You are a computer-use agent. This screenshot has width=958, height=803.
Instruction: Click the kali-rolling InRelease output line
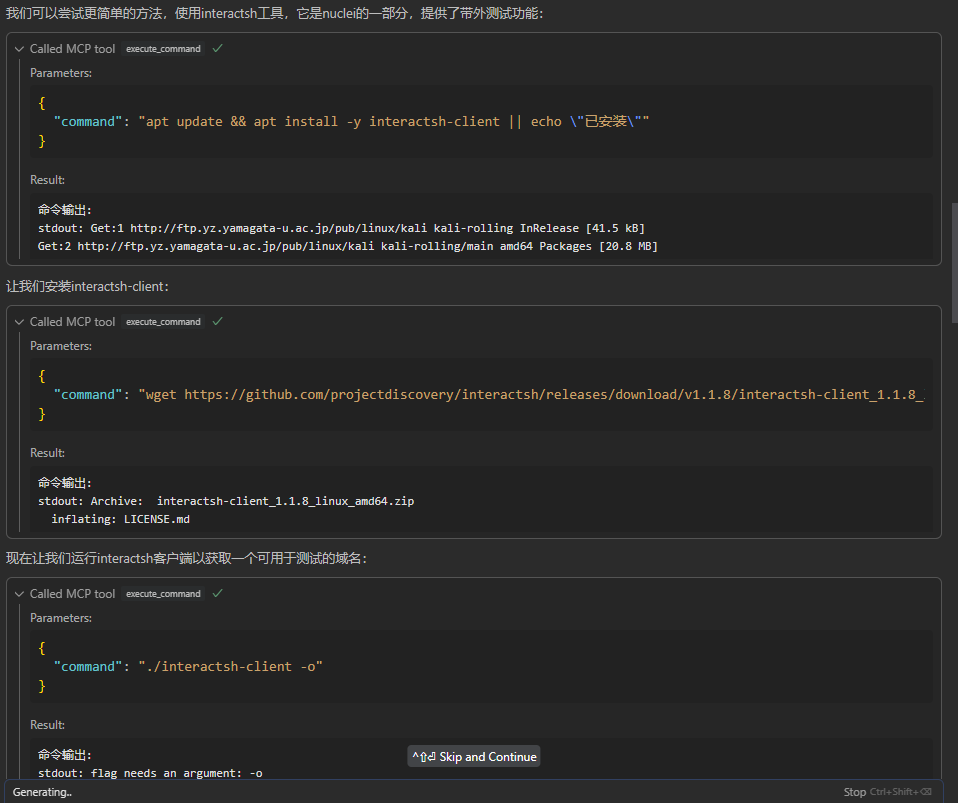(340, 228)
